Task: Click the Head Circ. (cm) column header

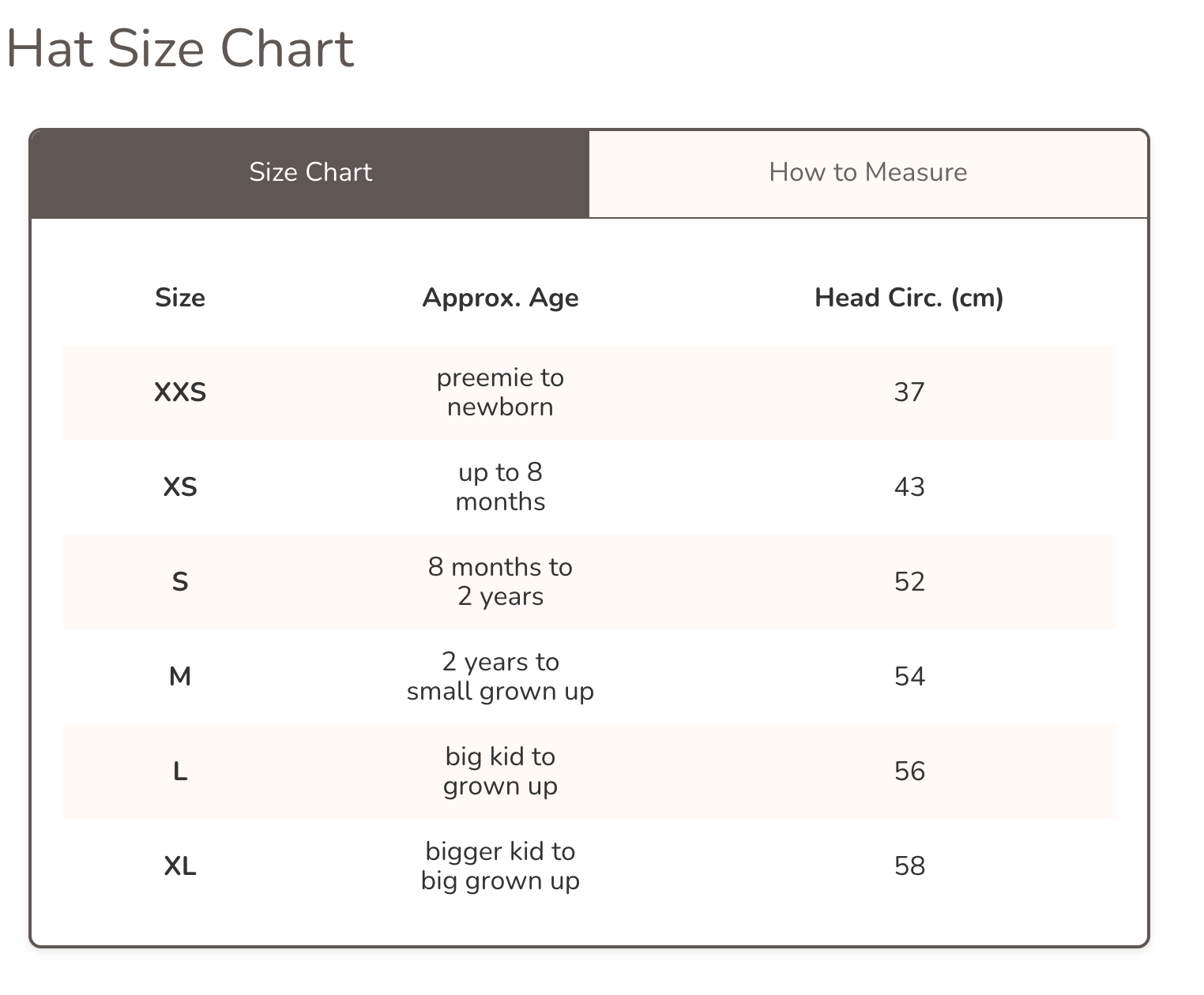Action: (x=909, y=298)
